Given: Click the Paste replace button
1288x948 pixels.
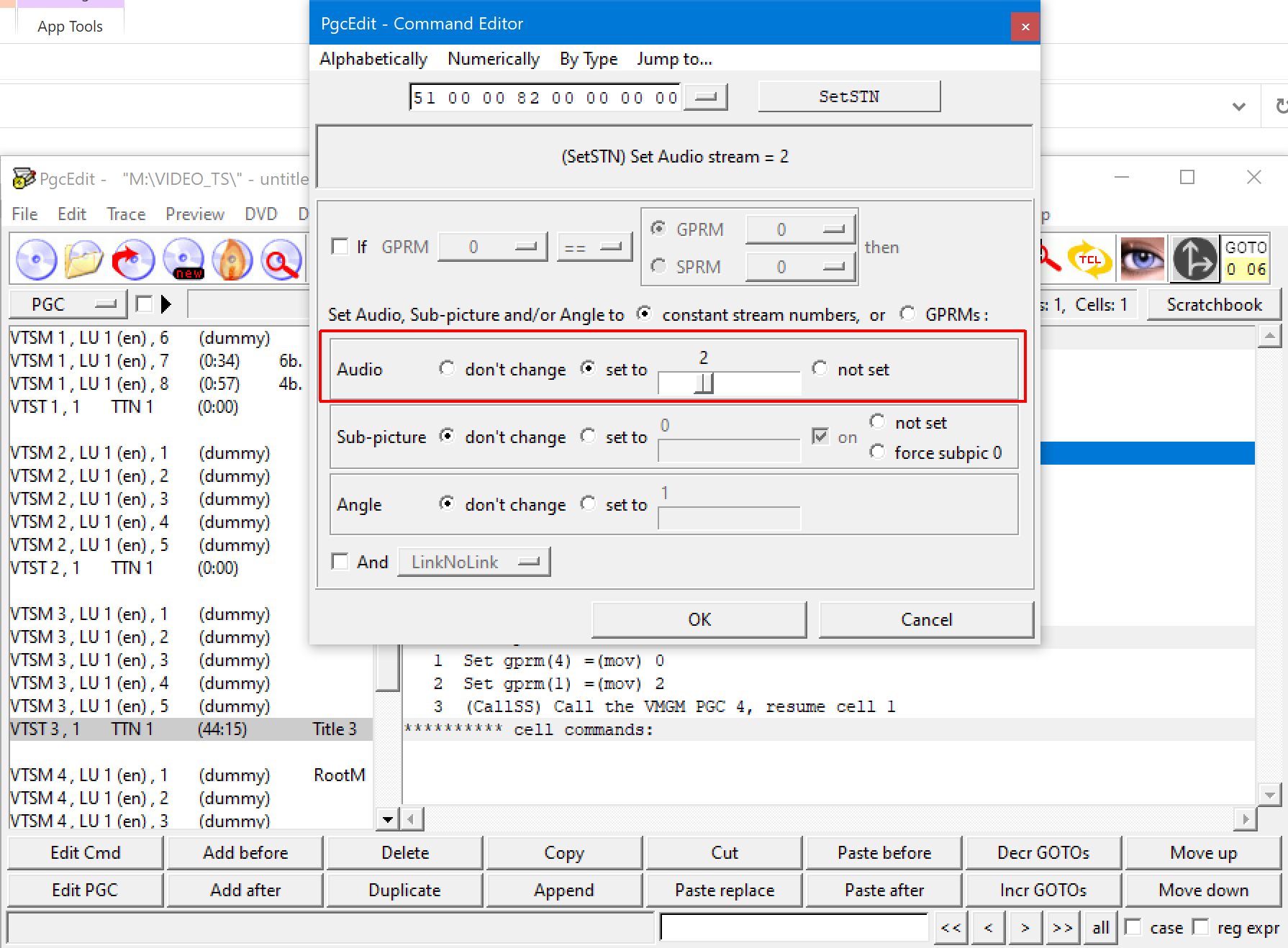Looking at the screenshot, I should pyautogui.click(x=725, y=890).
